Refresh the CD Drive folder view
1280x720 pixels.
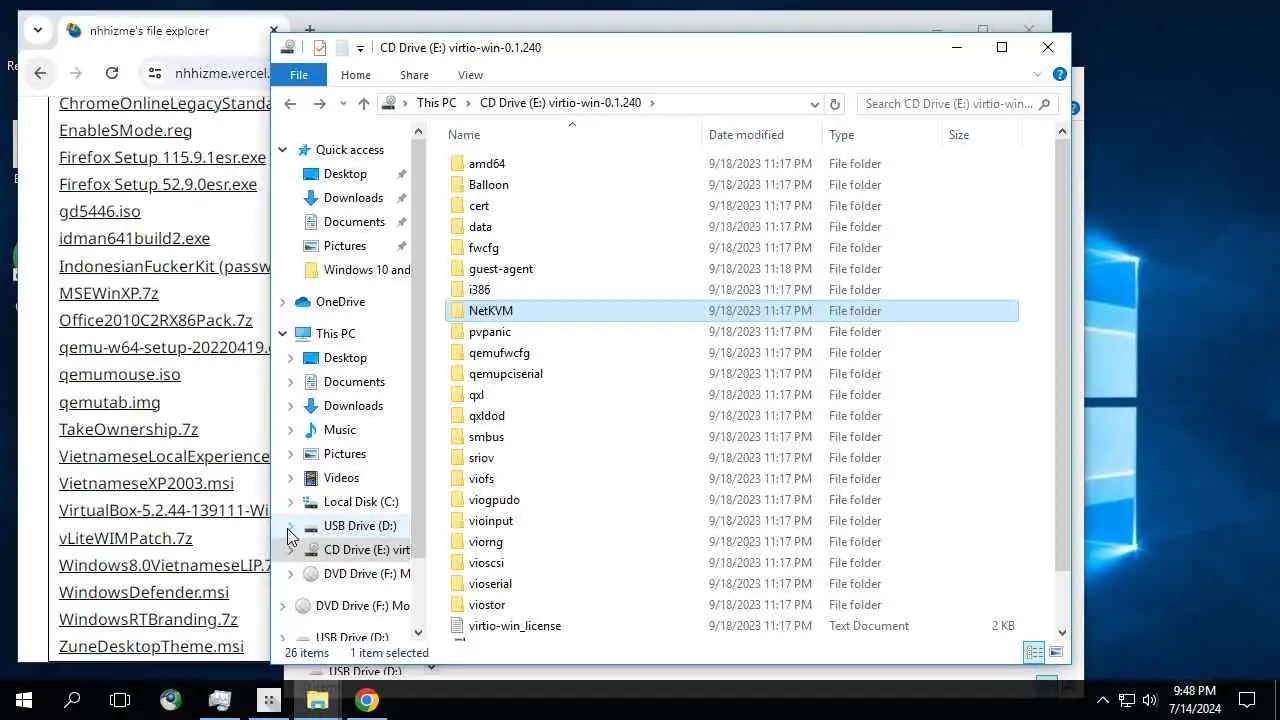click(x=835, y=103)
